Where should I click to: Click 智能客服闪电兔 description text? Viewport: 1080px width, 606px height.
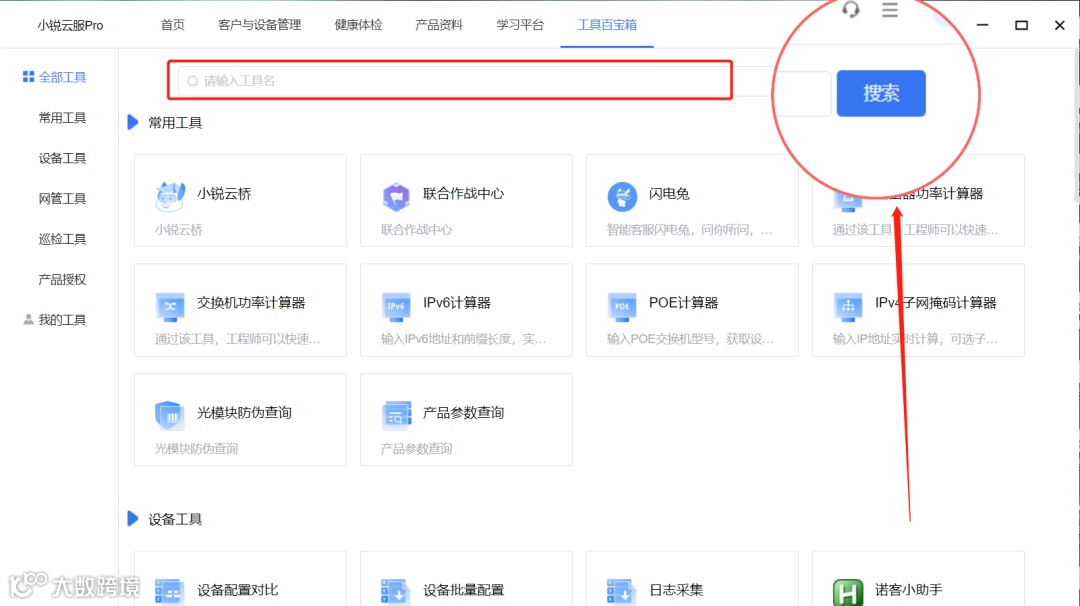point(689,229)
